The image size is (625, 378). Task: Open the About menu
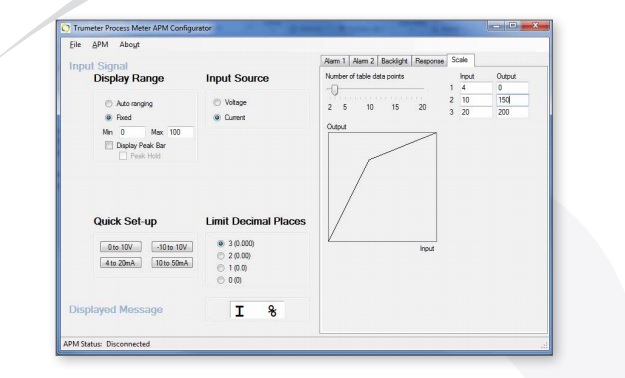point(130,45)
